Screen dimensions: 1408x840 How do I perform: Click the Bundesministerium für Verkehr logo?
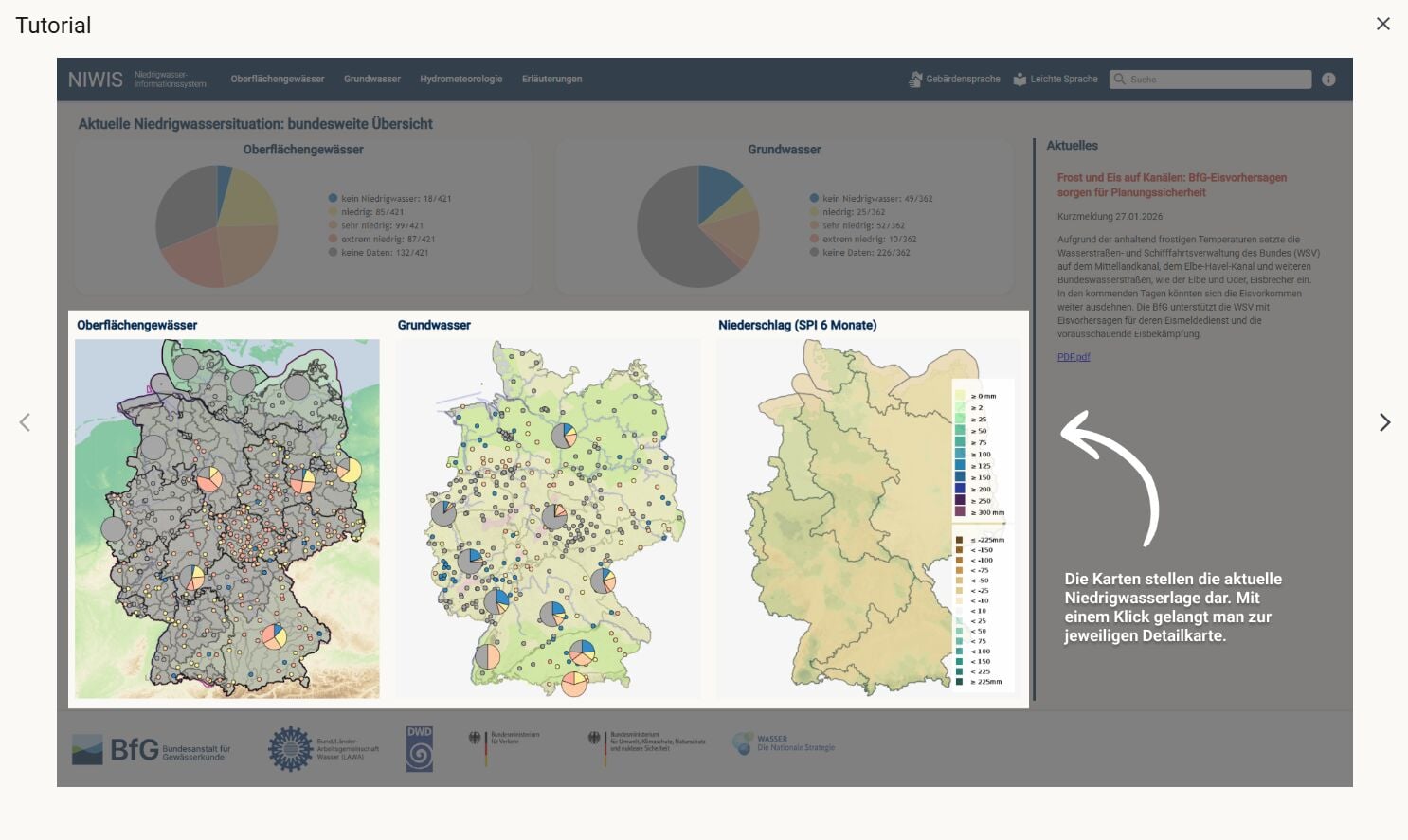point(504,748)
